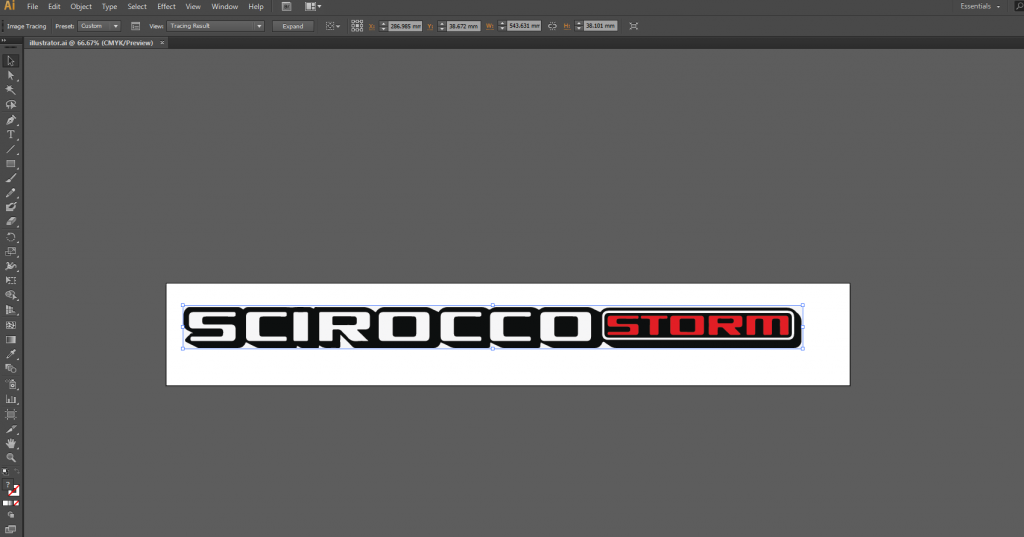Click the stroke color swatch in toolbox
Screen dimensions: 1024x537
click(x=14, y=491)
